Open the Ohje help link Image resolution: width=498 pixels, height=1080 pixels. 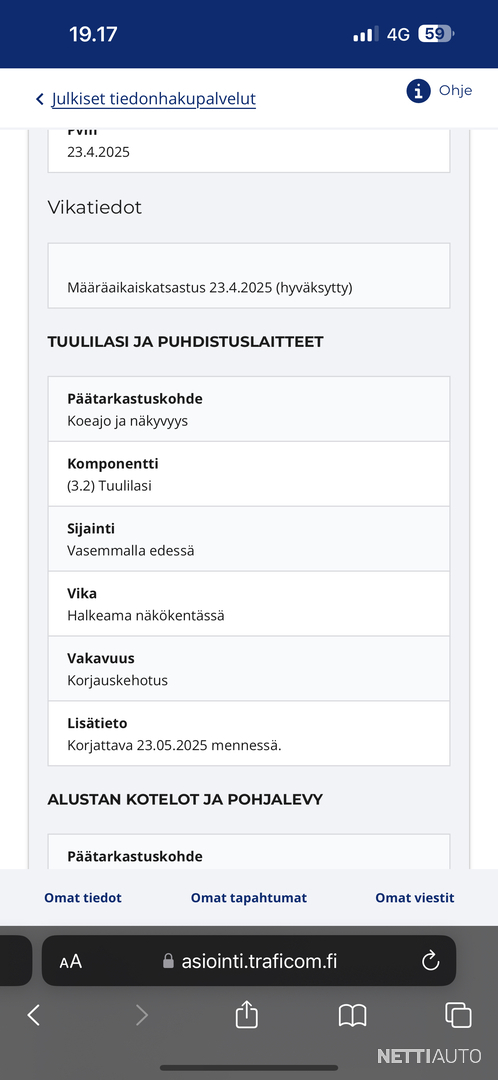tap(455, 91)
